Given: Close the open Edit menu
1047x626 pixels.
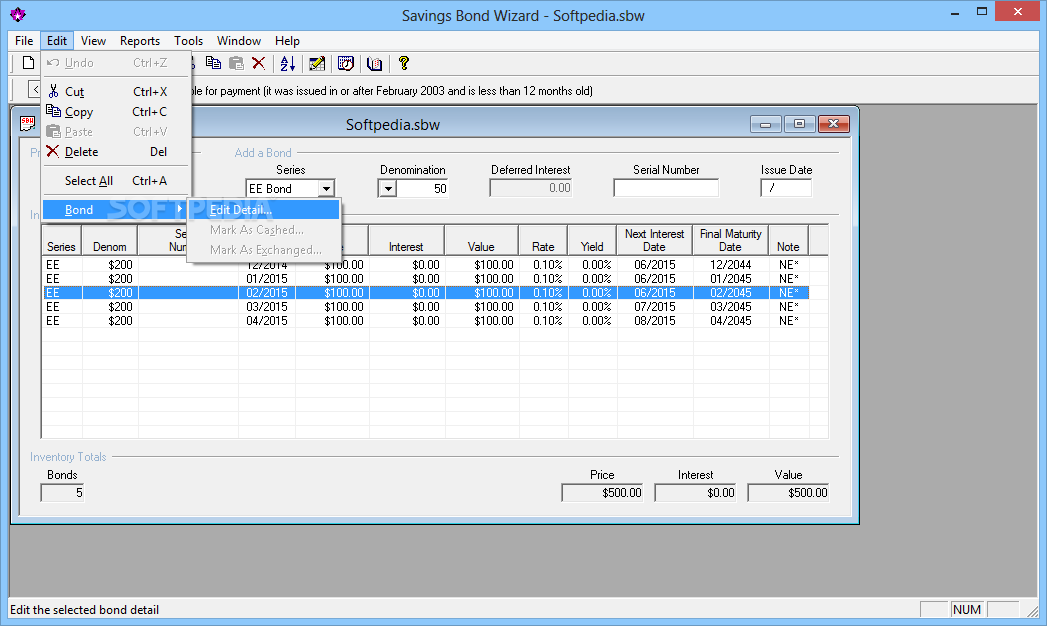Looking at the screenshot, I should [57, 41].
